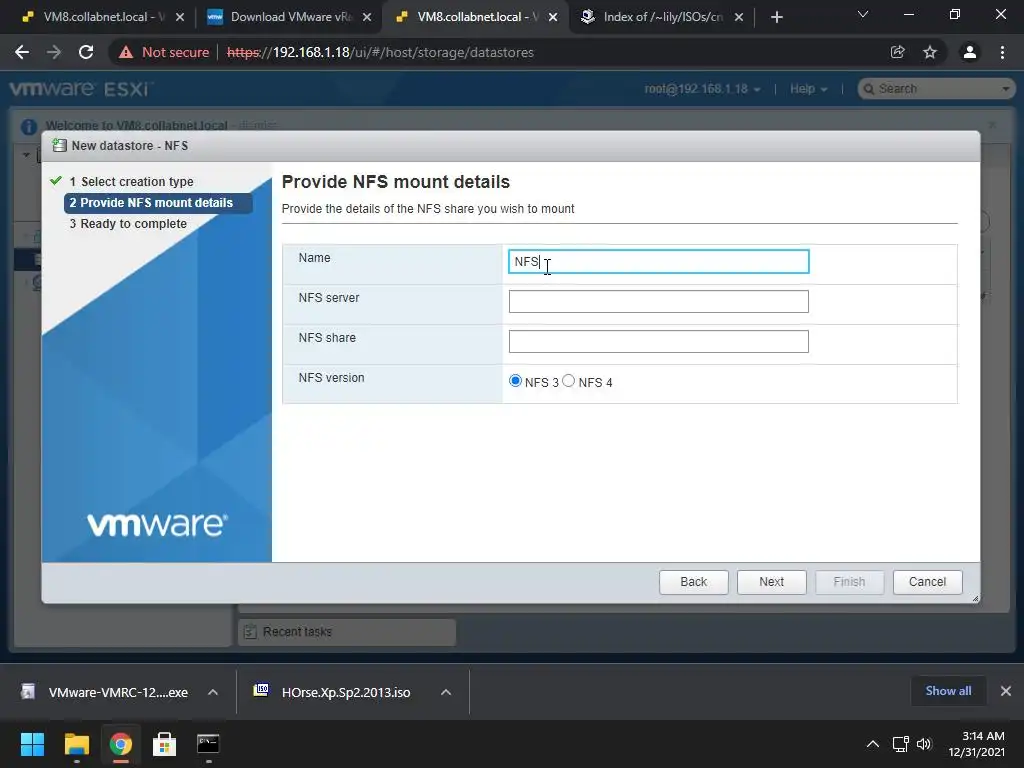Click the browser forward arrow
The height and width of the screenshot is (768, 1024).
point(54,52)
